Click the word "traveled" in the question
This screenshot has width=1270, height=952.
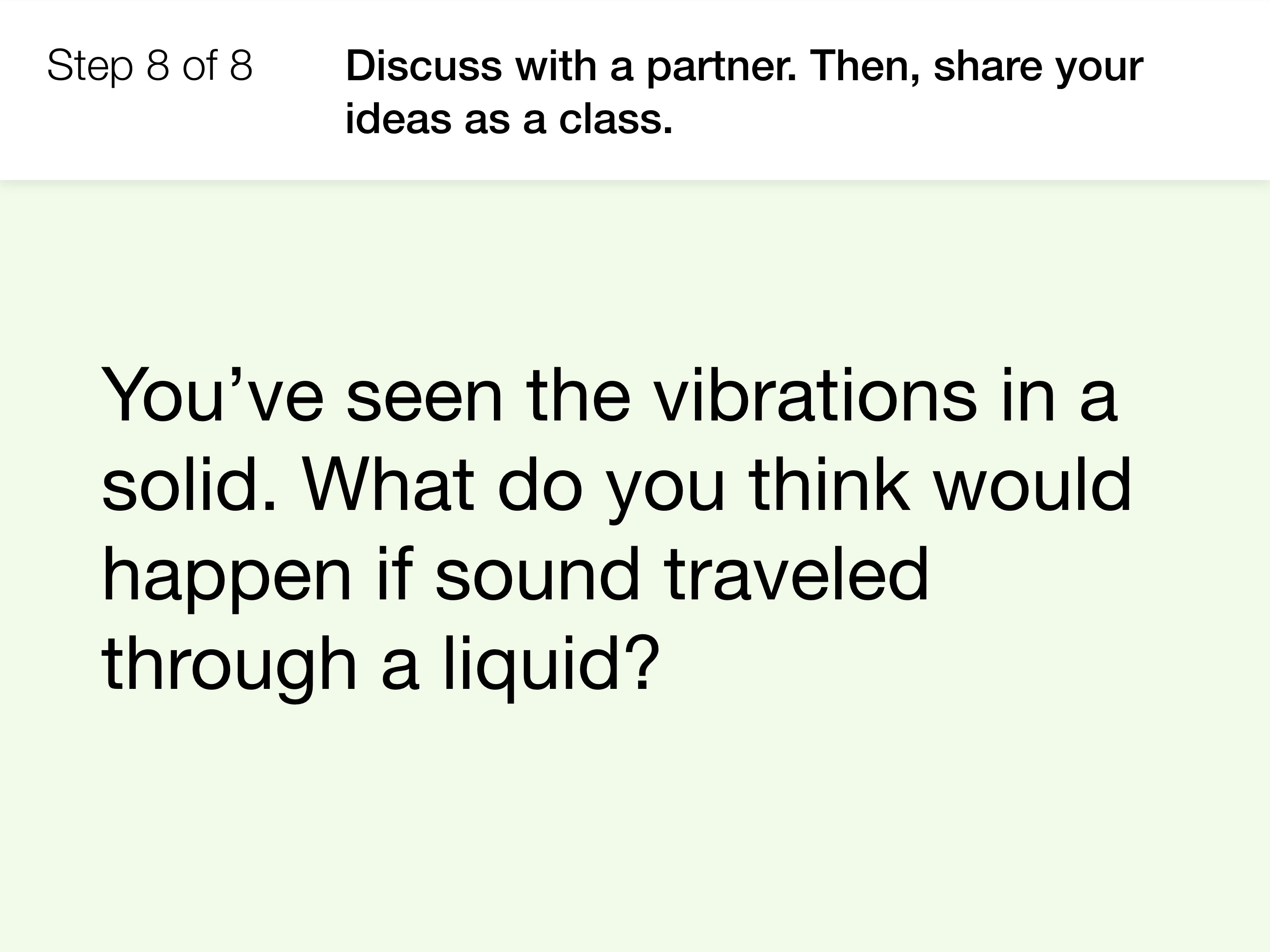[x=796, y=574]
